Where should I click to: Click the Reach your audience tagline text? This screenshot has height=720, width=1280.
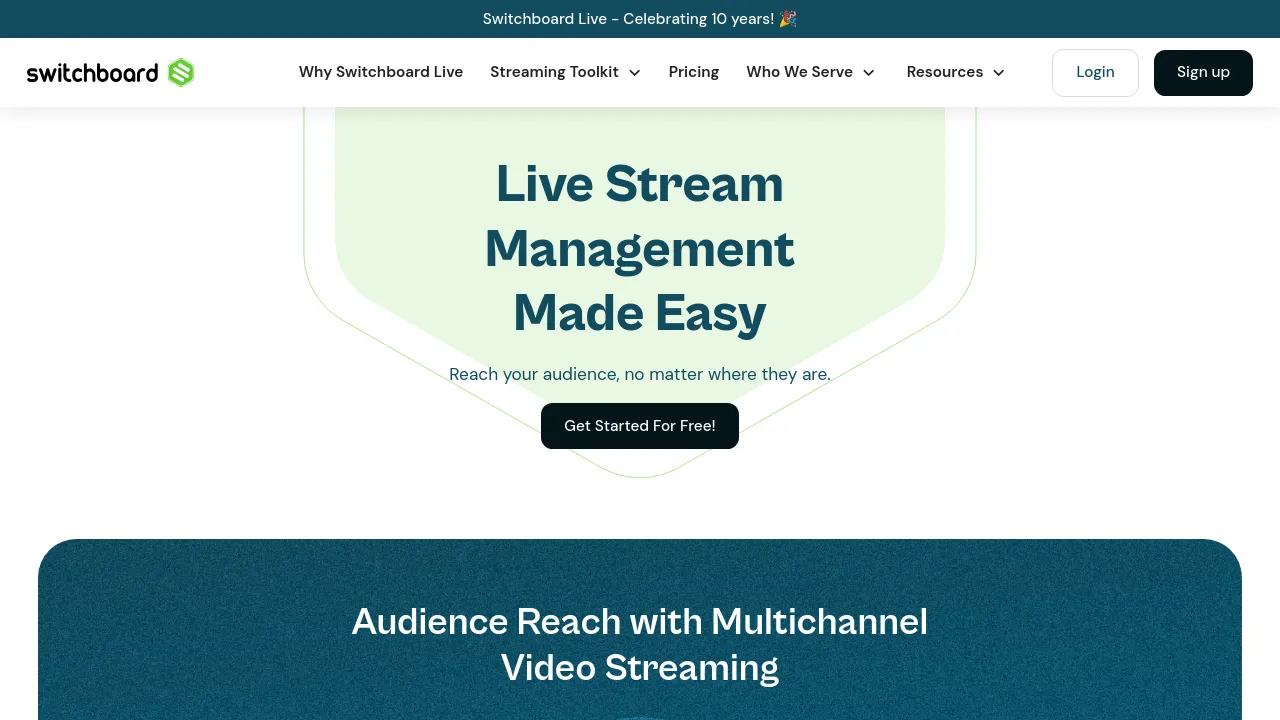tap(640, 374)
